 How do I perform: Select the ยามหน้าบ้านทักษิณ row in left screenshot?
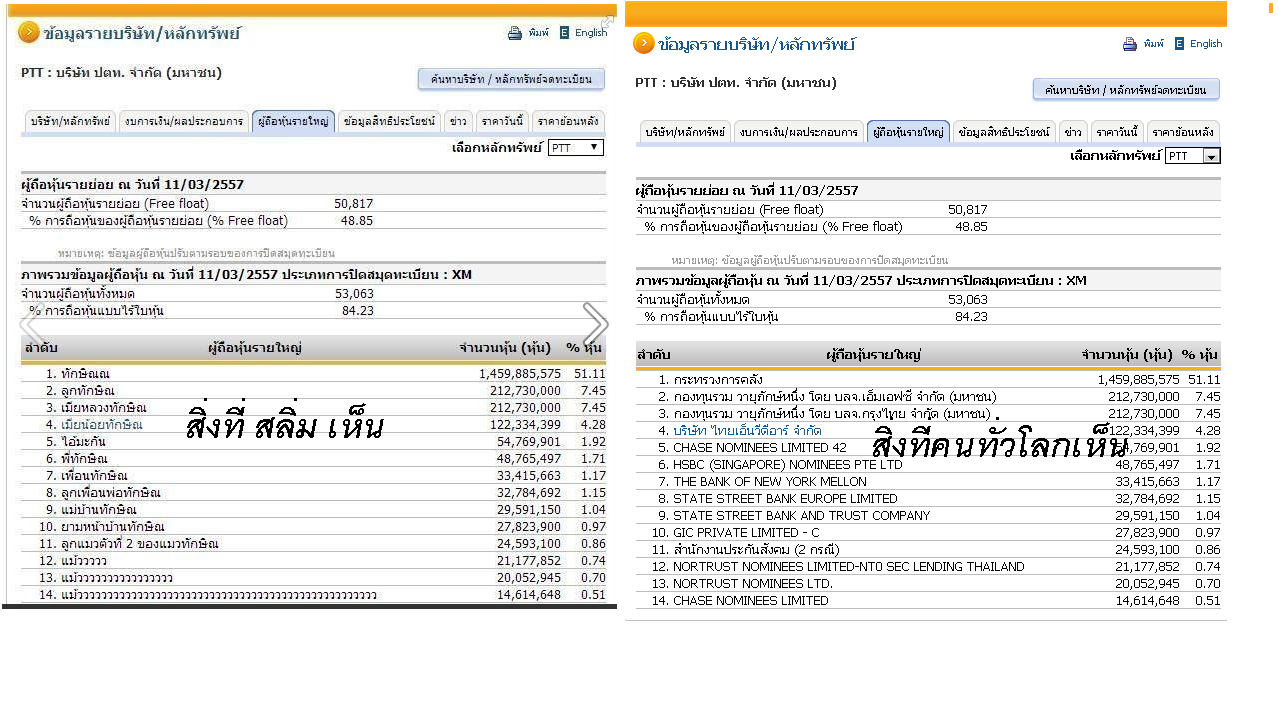(x=313, y=526)
